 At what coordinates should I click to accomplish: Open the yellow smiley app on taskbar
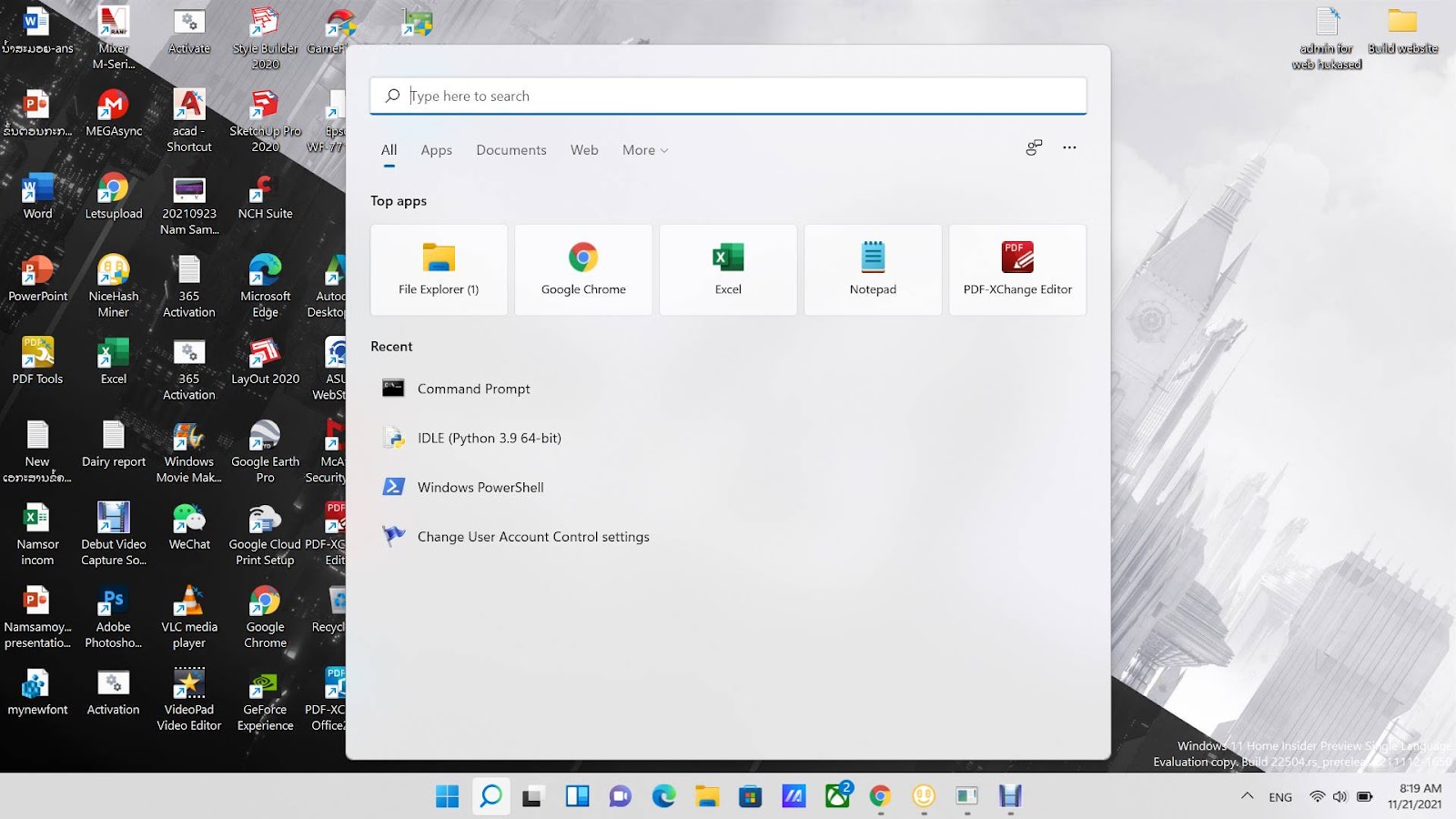(x=924, y=796)
